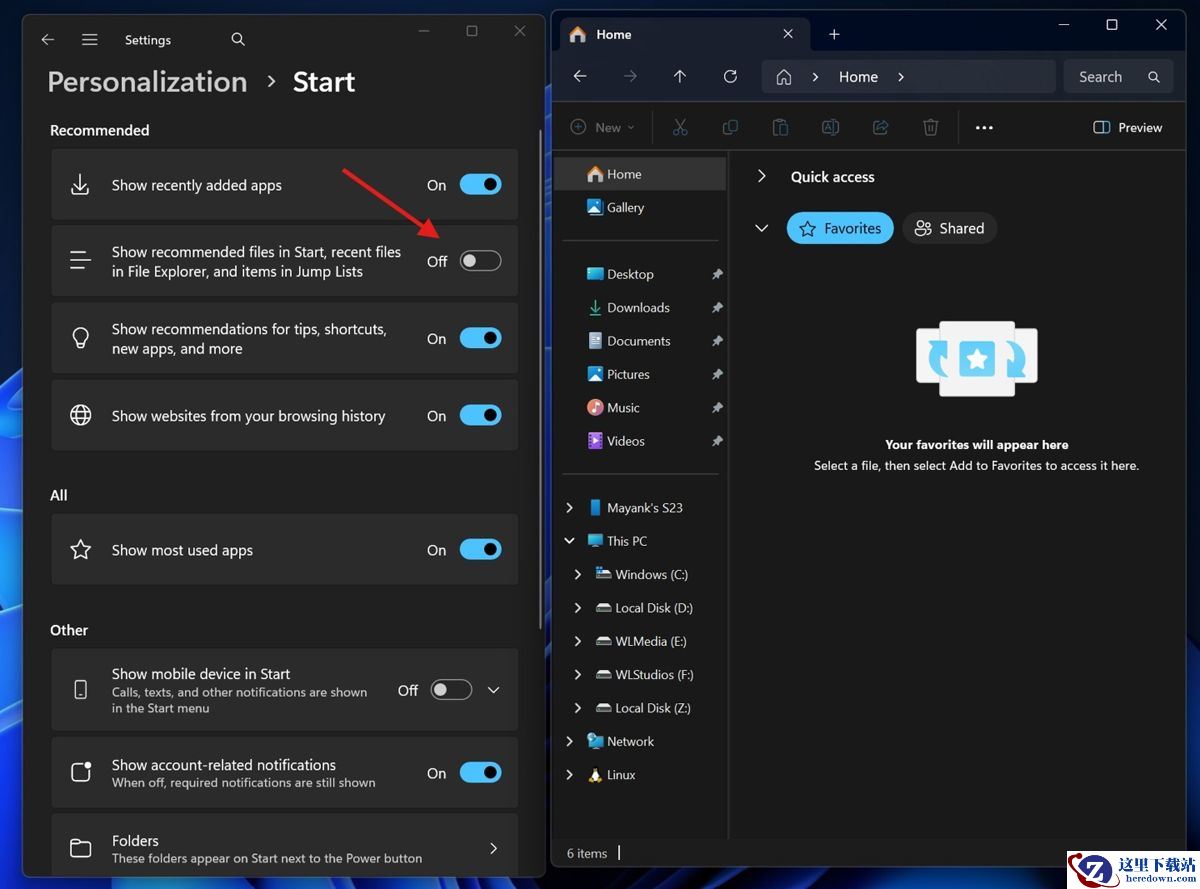Expand the Network tree node
Viewport: 1200px width, 889px height.
pos(570,741)
